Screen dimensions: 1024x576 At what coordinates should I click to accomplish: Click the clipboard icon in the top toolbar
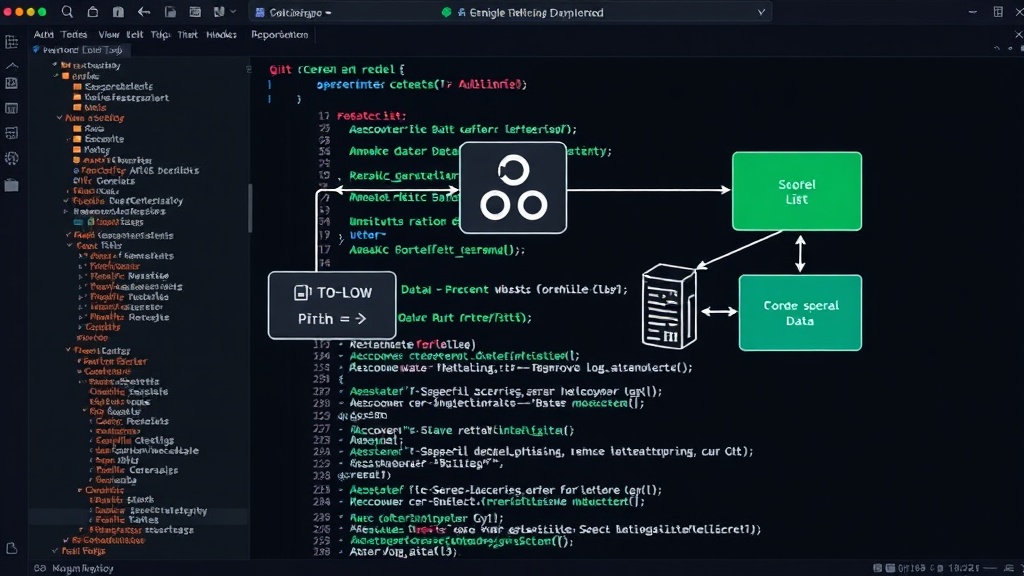click(x=118, y=12)
